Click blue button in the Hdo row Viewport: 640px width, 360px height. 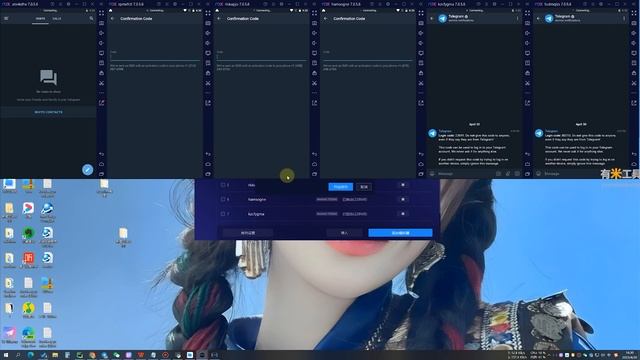[x=340, y=187]
